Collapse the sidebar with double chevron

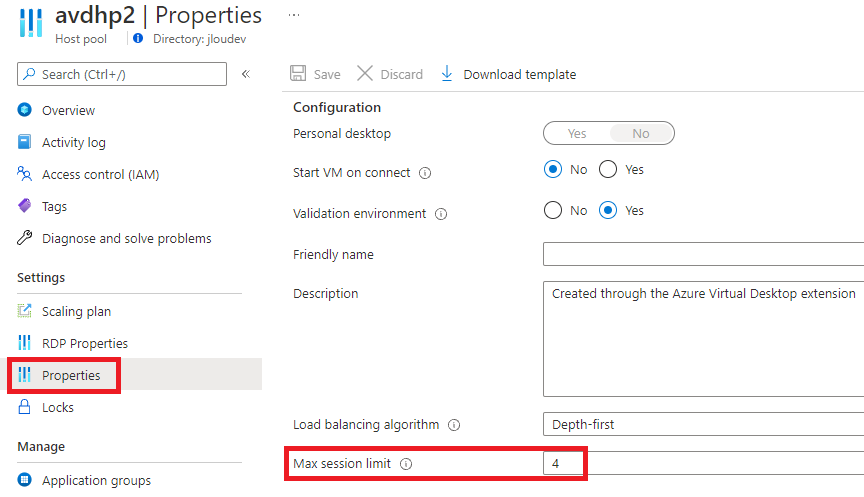246,74
